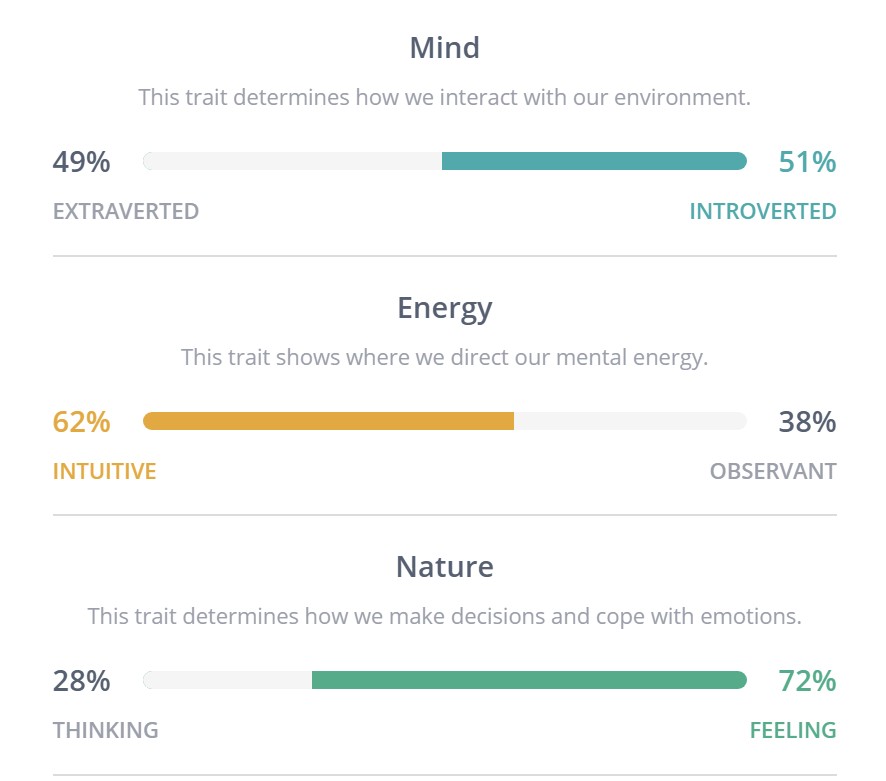Select the 62% Intuitive percentage
The height and width of the screenshot is (781, 886).
(81, 422)
